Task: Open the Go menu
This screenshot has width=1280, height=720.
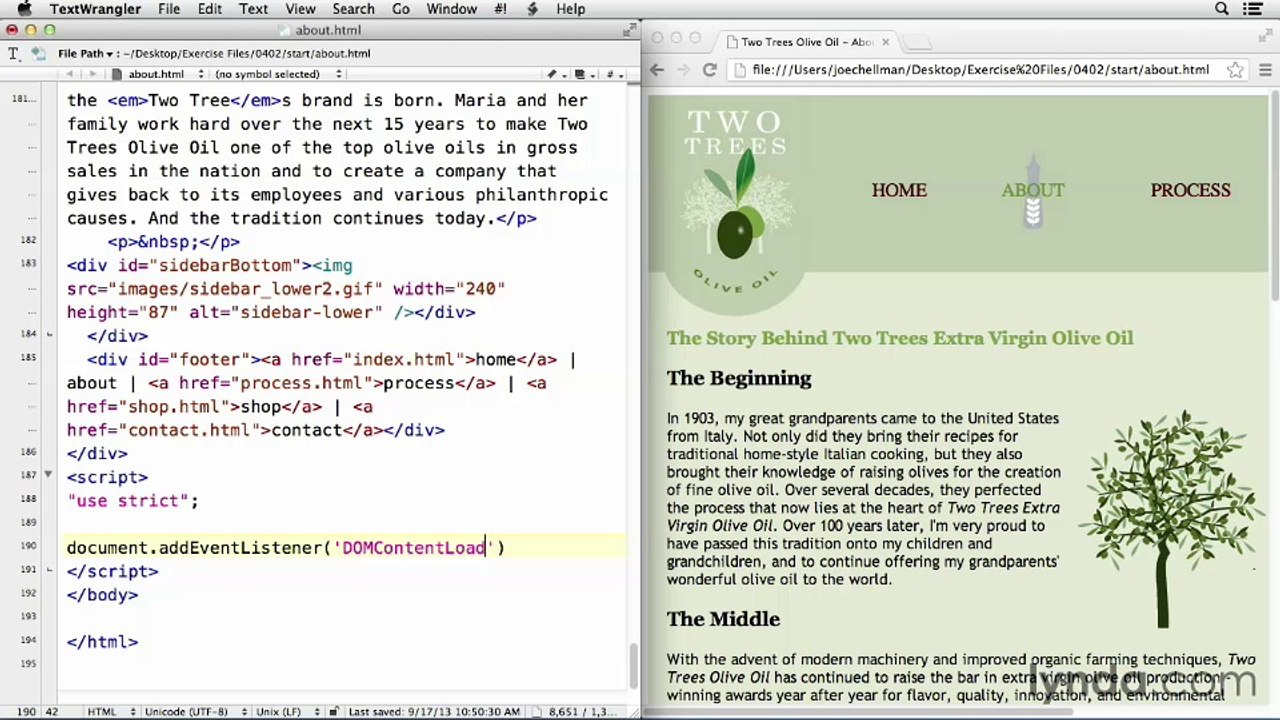Action: pyautogui.click(x=401, y=9)
